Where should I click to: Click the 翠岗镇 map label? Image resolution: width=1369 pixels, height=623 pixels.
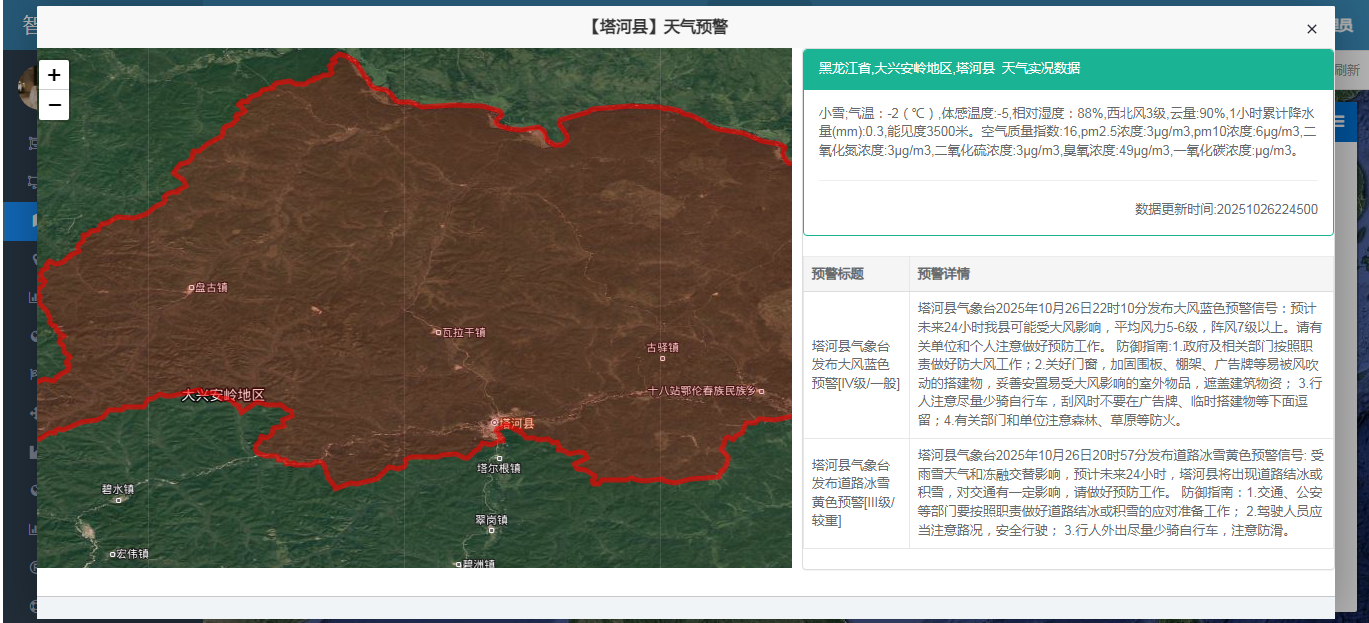pos(491,519)
